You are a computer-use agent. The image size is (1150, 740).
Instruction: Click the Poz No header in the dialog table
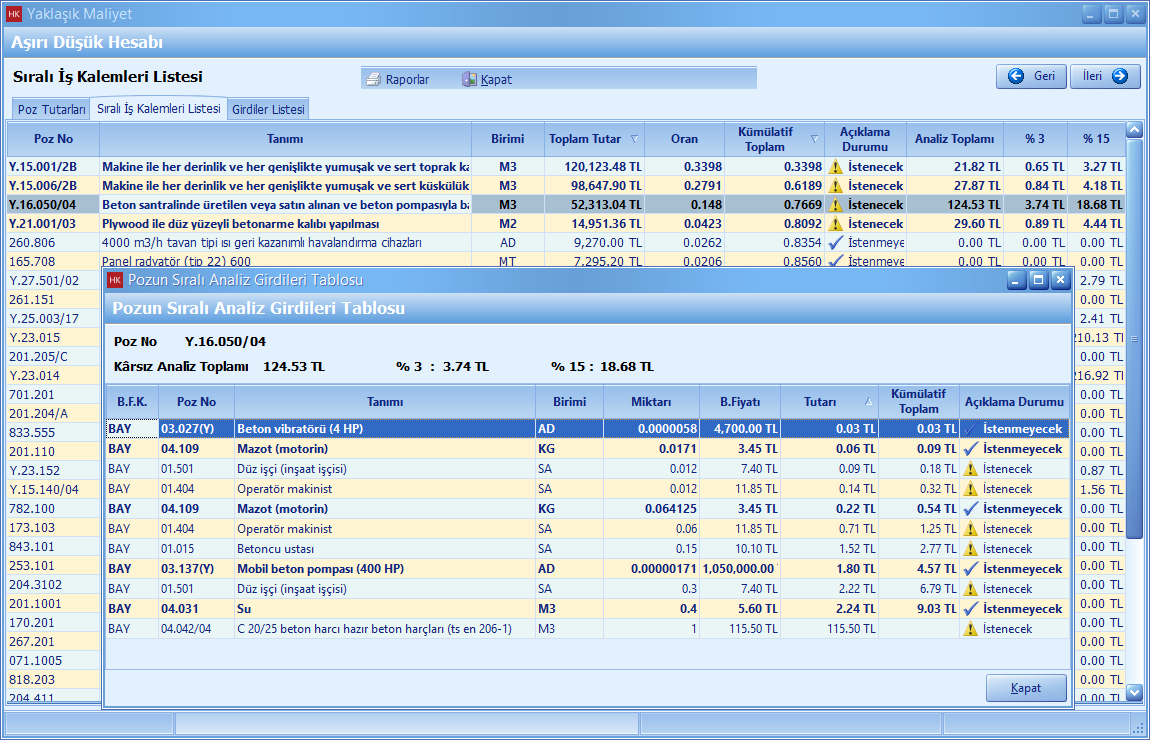[x=196, y=401]
